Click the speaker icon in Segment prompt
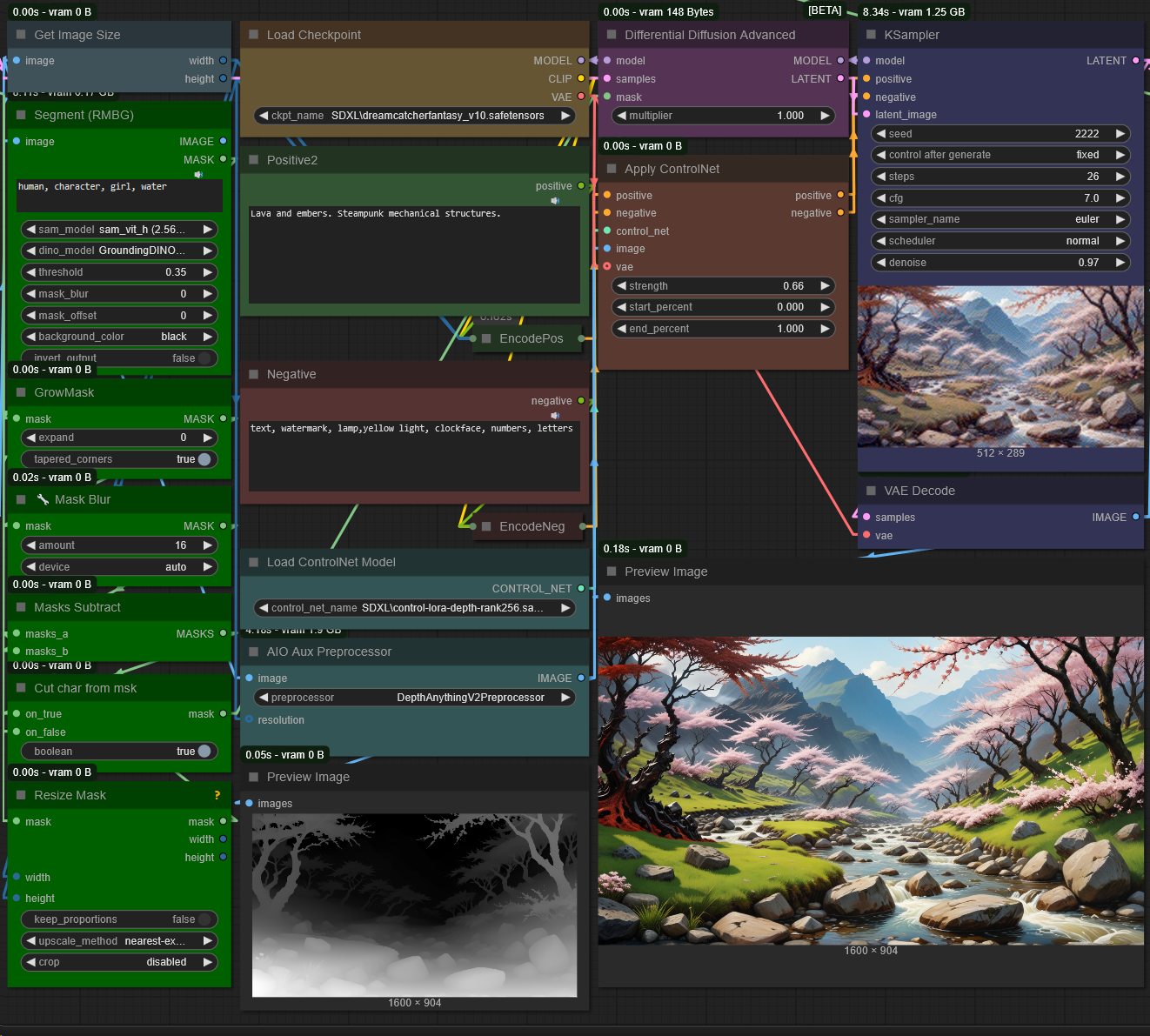 point(198,175)
